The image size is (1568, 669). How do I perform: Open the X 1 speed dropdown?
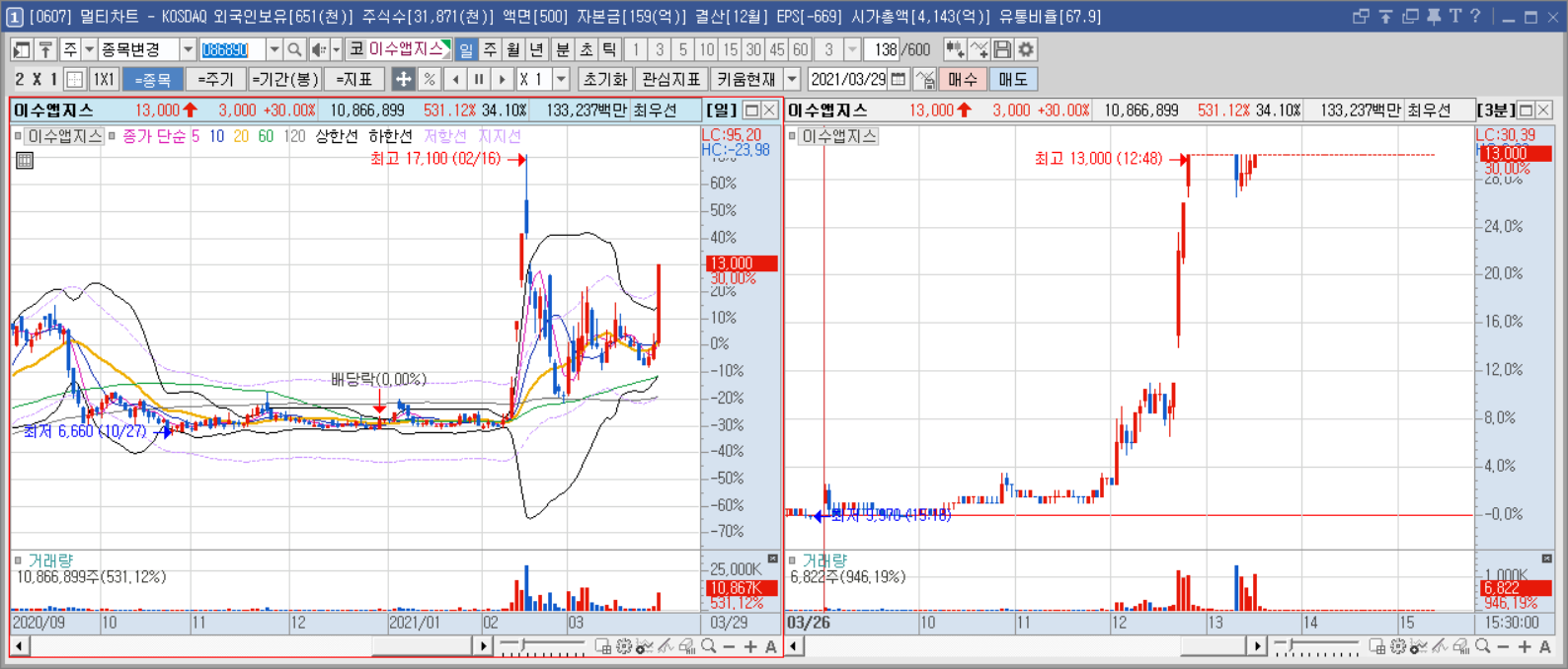[x=562, y=79]
